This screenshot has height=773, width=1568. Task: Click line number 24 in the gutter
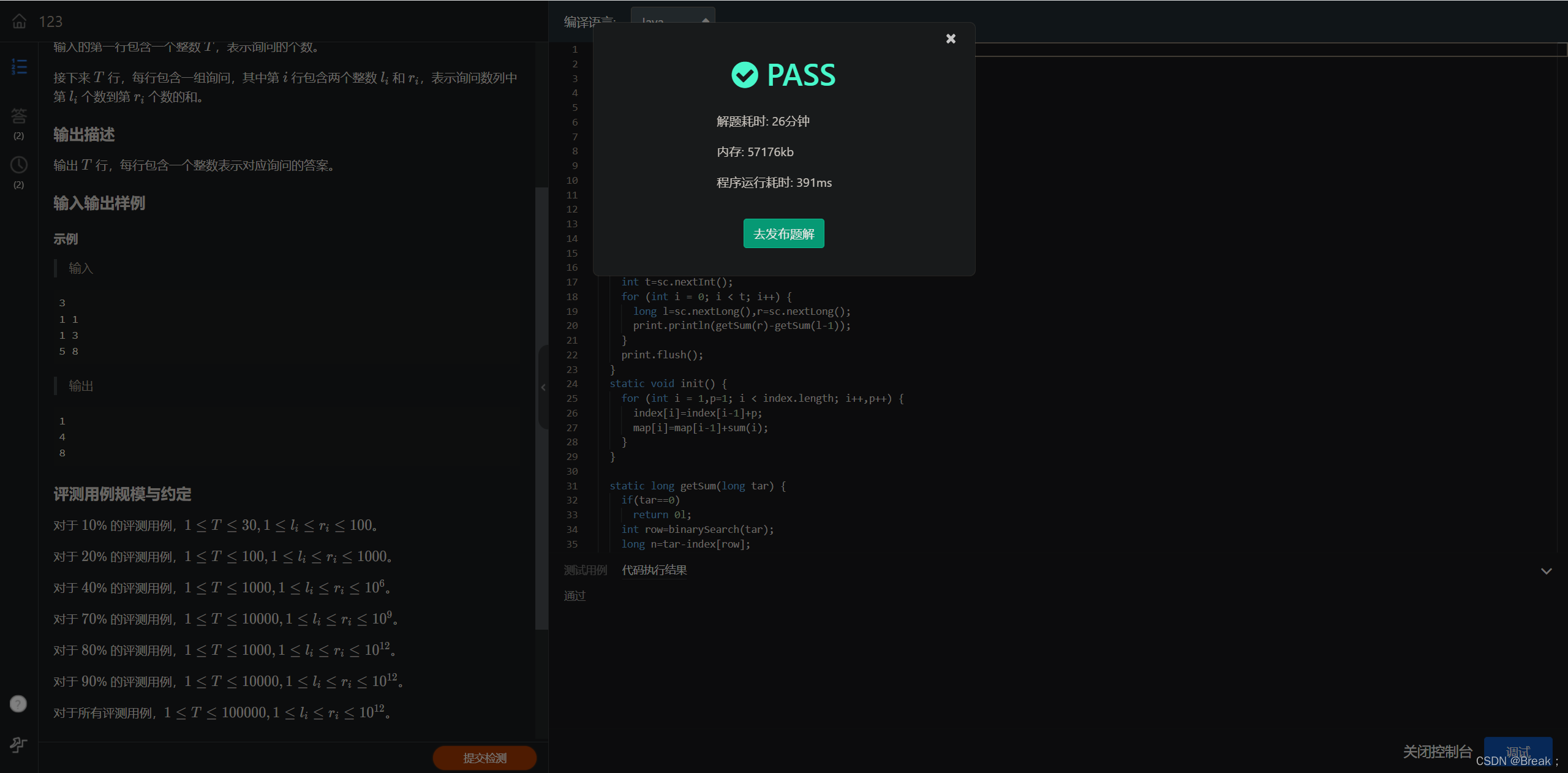pyautogui.click(x=572, y=384)
